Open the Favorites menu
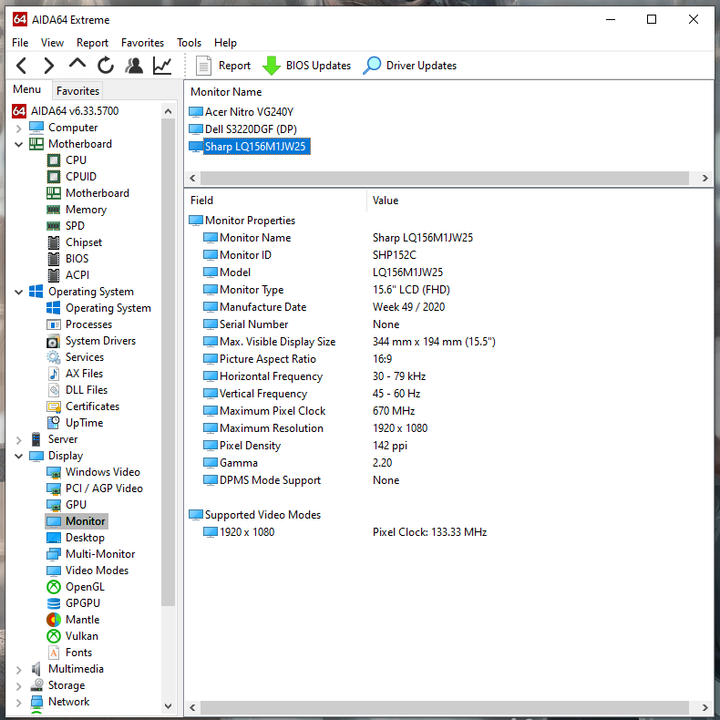 pos(142,43)
